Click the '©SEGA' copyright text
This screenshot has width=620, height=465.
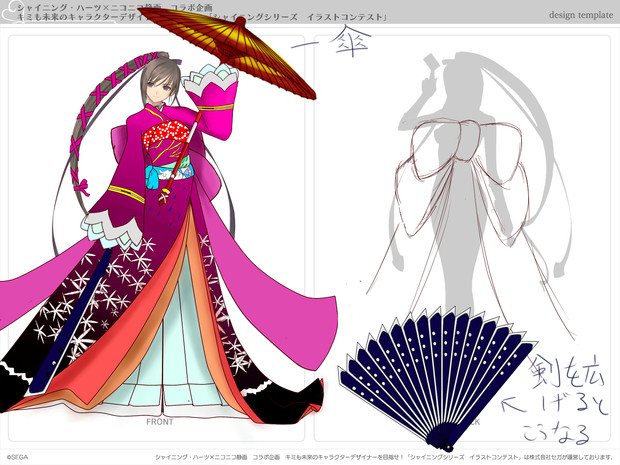pyautogui.click(x=17, y=457)
